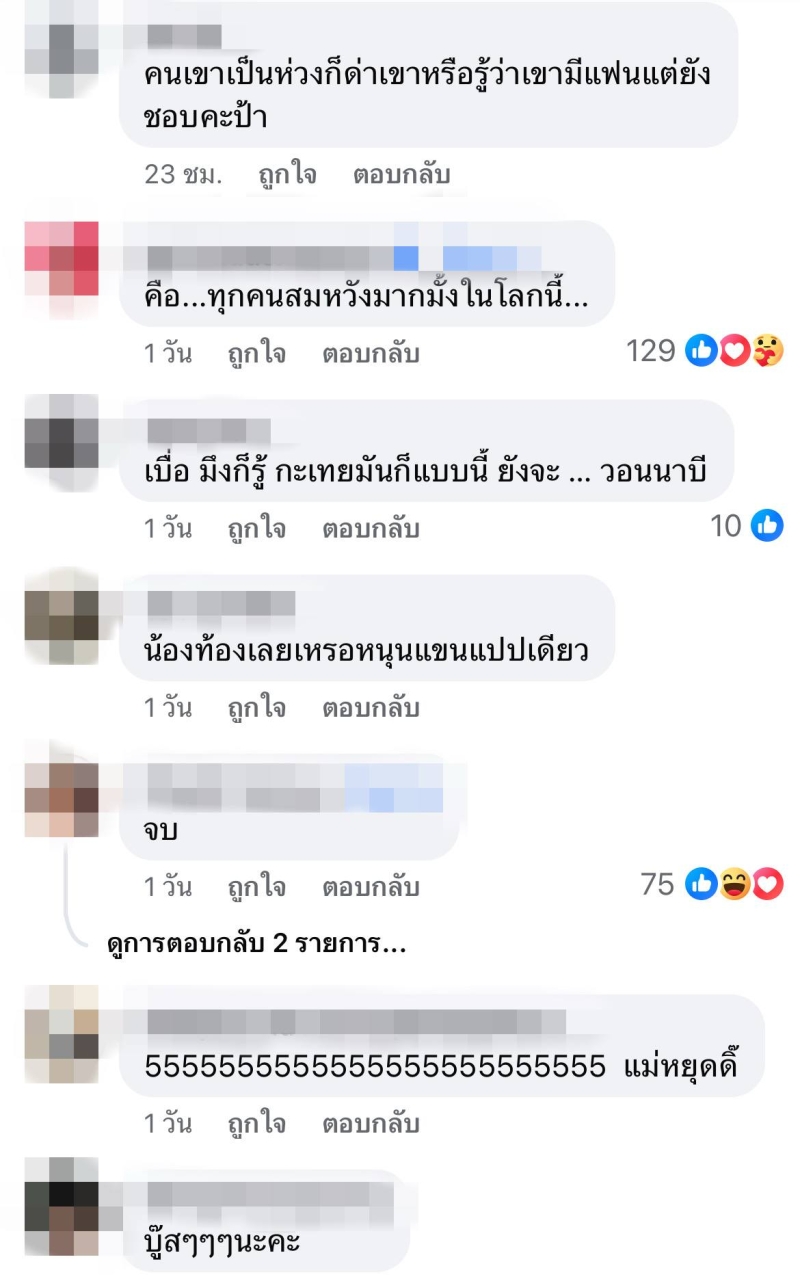Screen dimensions: 800x1279
Task: Click the like icon beside 75 reactions
Action: (702, 884)
